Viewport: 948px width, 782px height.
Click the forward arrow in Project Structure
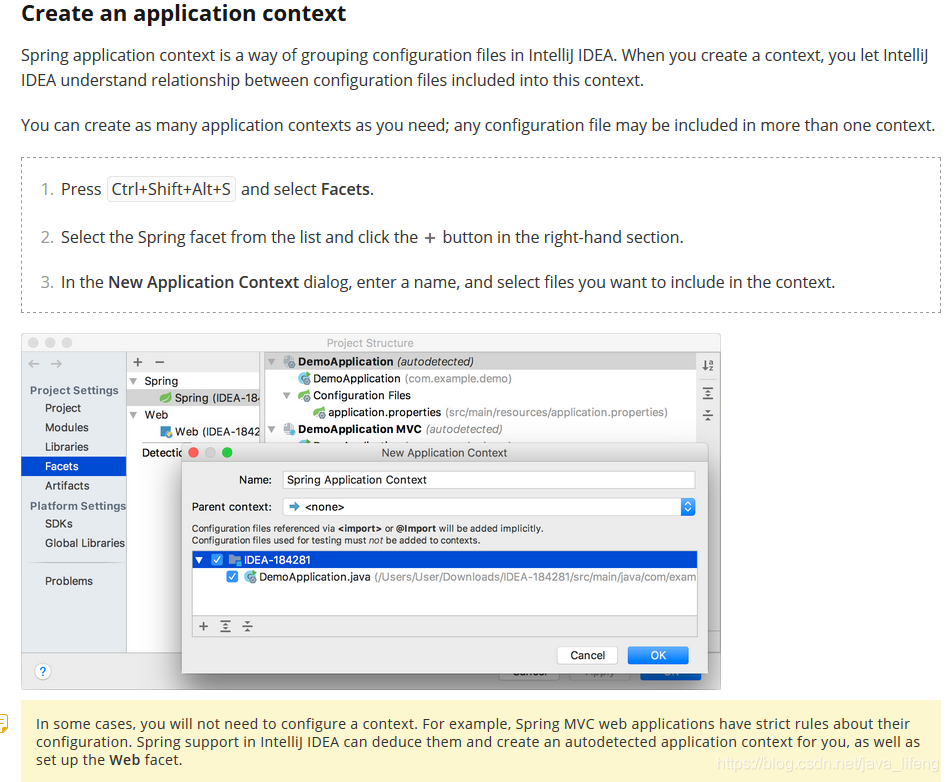(x=56, y=363)
